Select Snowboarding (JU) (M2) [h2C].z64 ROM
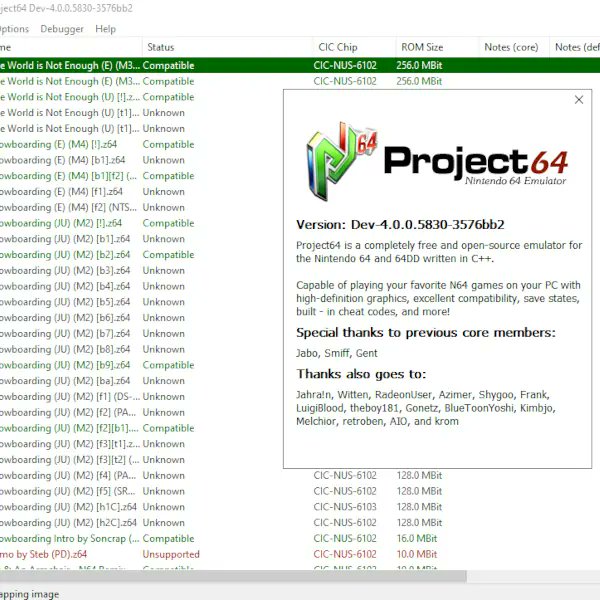 68,523
